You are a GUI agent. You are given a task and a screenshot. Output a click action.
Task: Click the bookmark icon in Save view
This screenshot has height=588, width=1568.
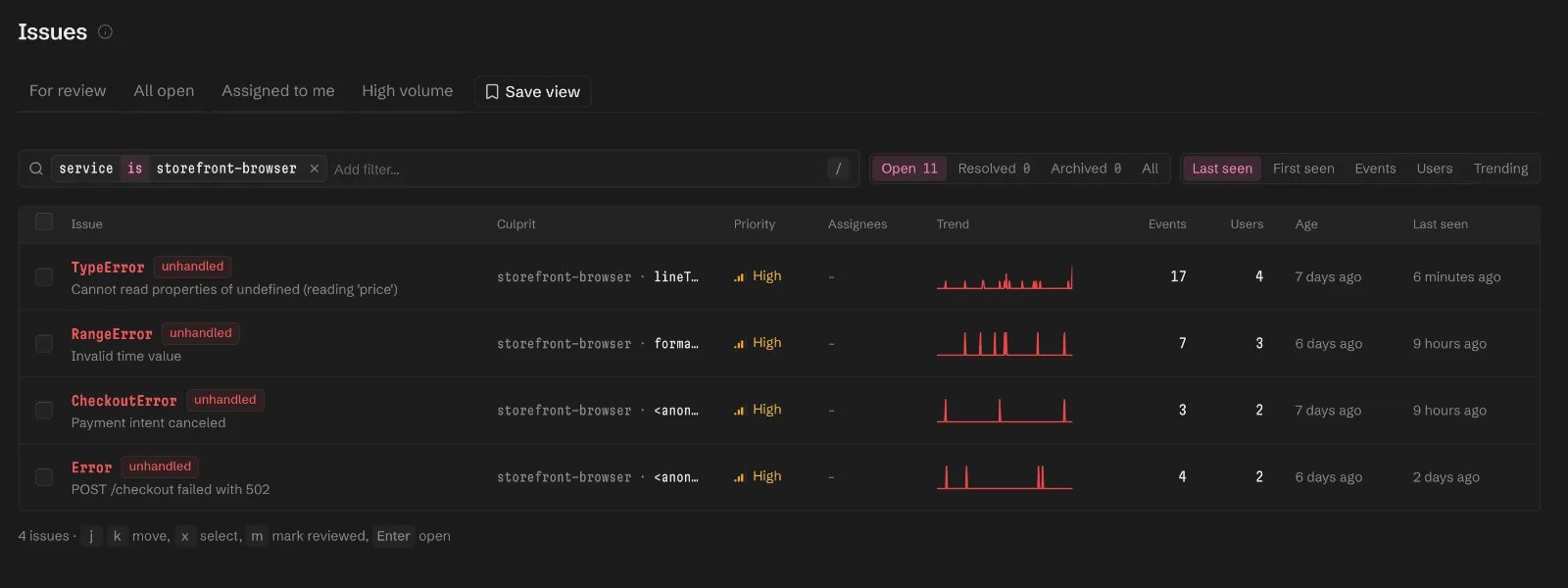pos(492,91)
